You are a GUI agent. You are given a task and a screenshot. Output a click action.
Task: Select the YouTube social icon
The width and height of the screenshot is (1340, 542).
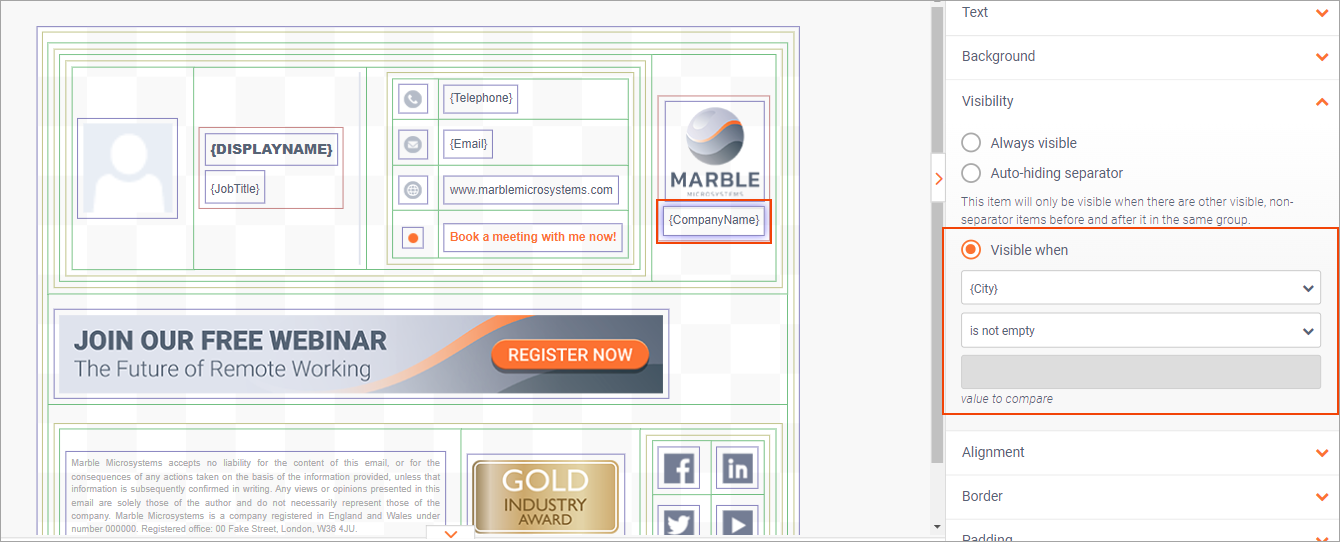pos(737,522)
